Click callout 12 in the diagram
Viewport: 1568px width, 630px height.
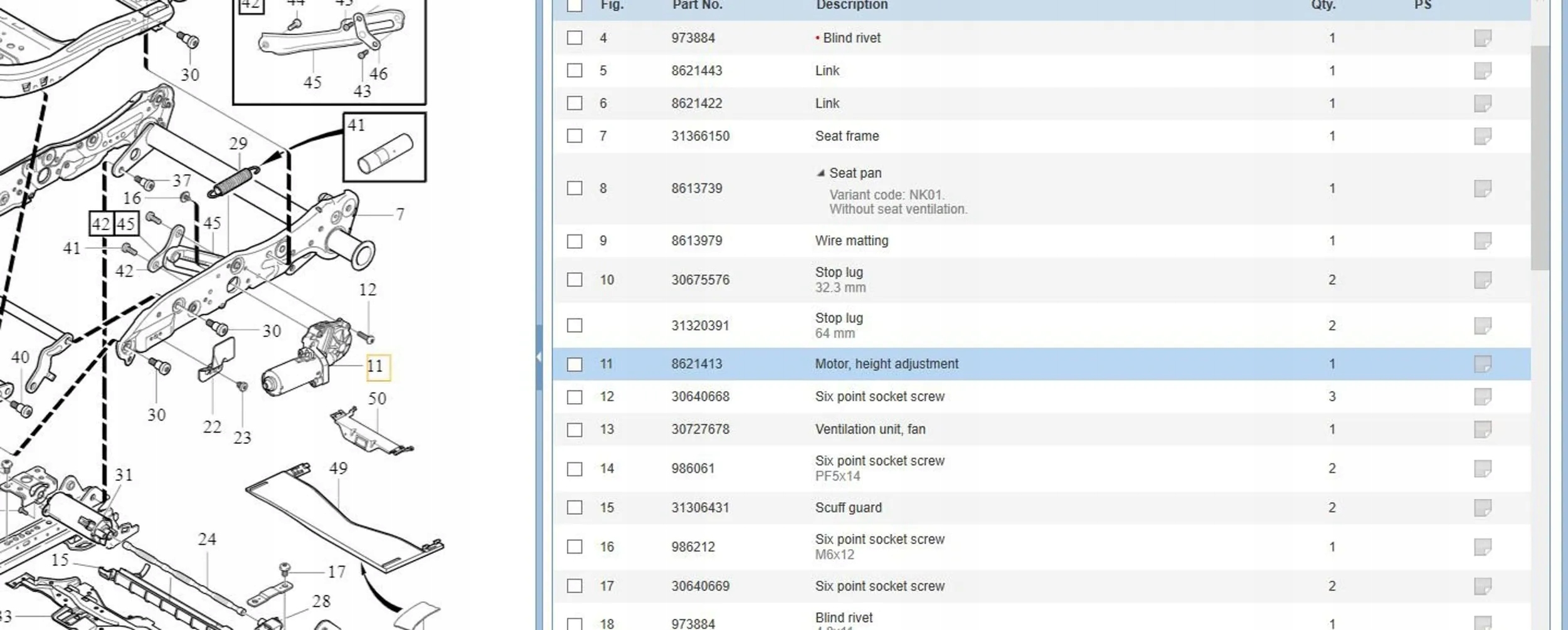[368, 290]
